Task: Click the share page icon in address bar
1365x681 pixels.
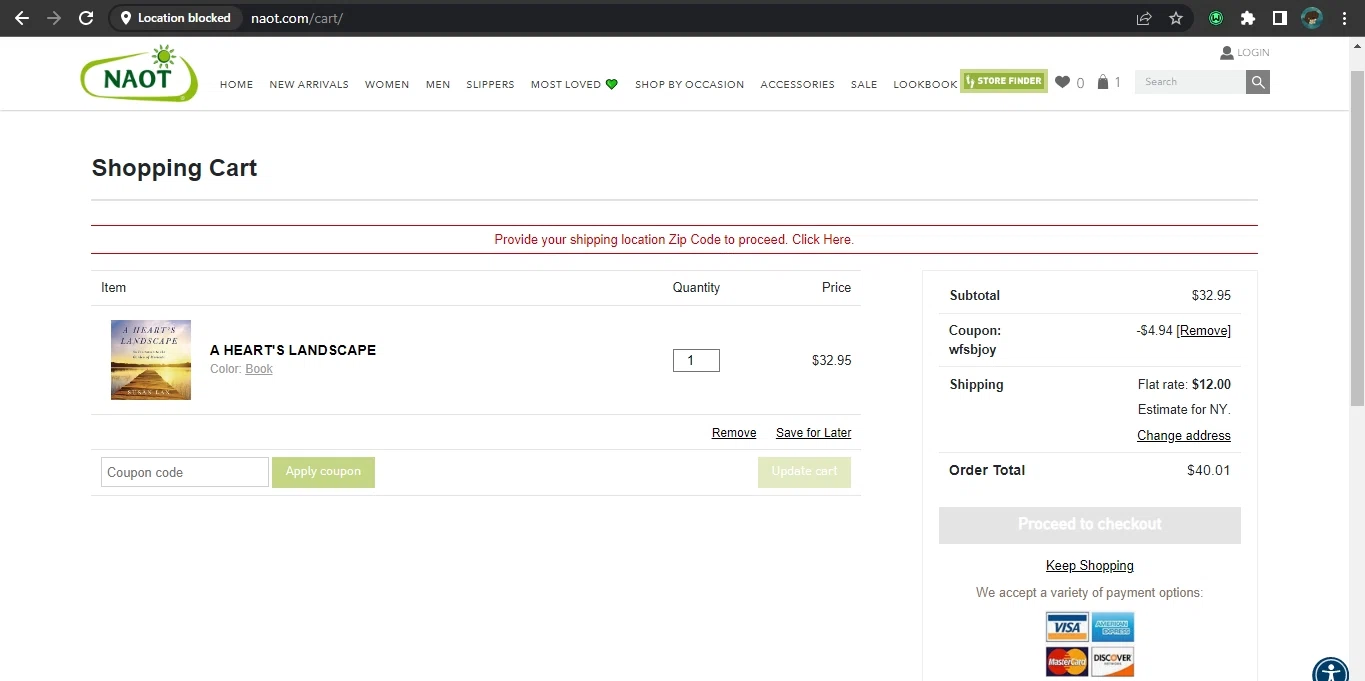Action: [x=1144, y=18]
